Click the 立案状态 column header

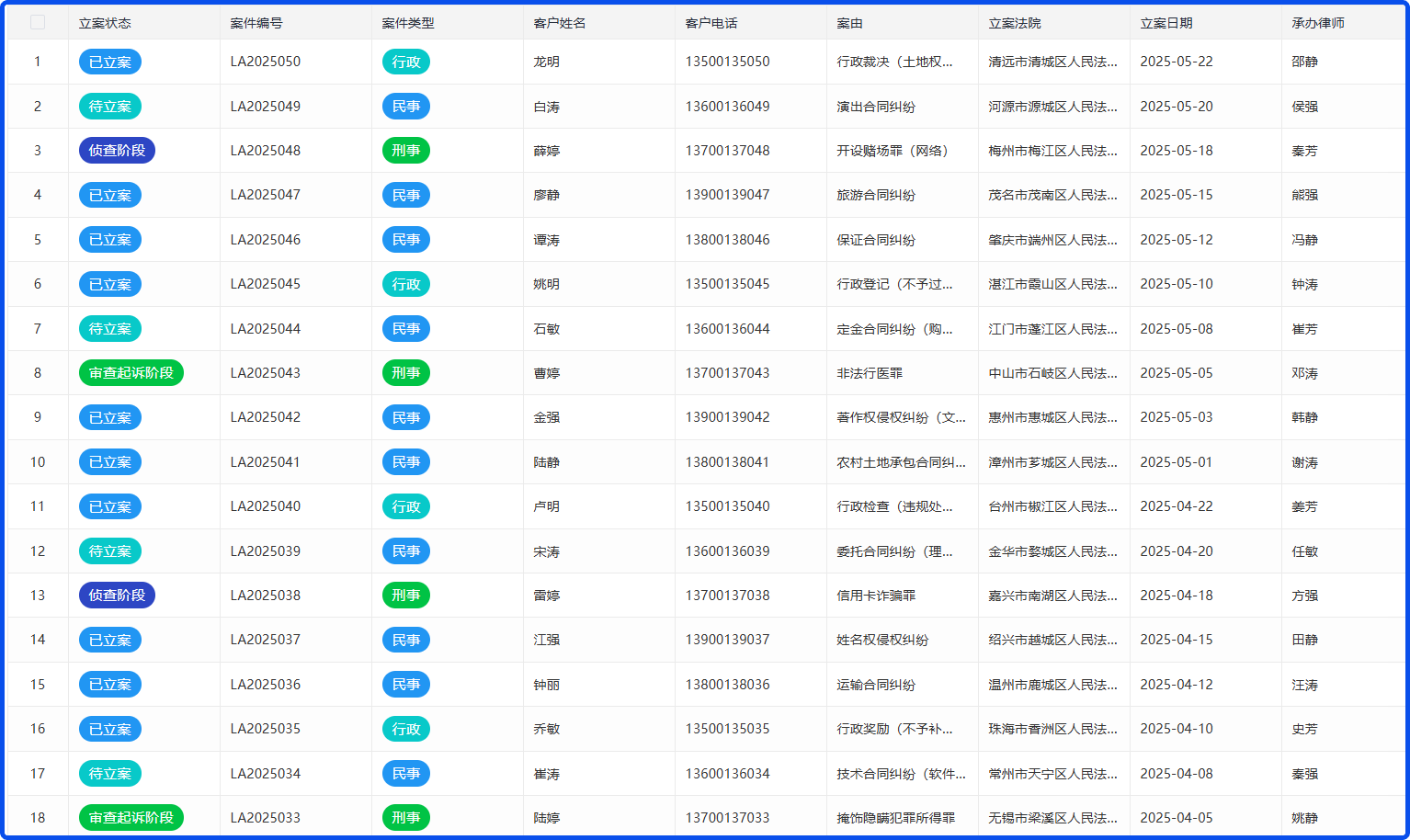click(105, 23)
